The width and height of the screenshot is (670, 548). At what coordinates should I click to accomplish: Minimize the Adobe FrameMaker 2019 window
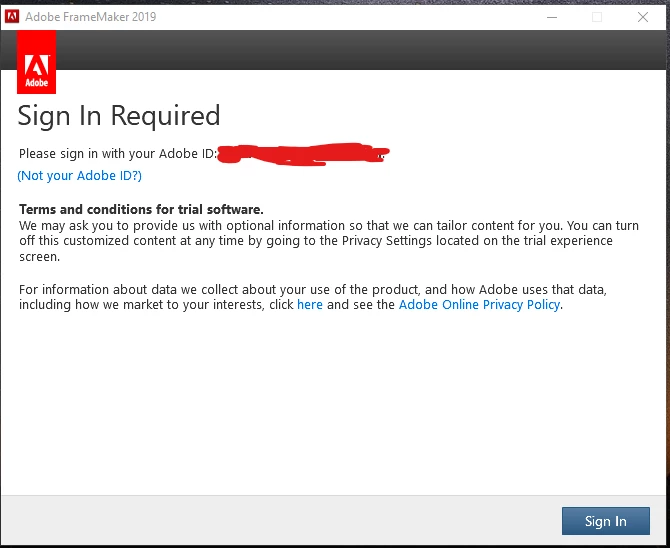552,17
